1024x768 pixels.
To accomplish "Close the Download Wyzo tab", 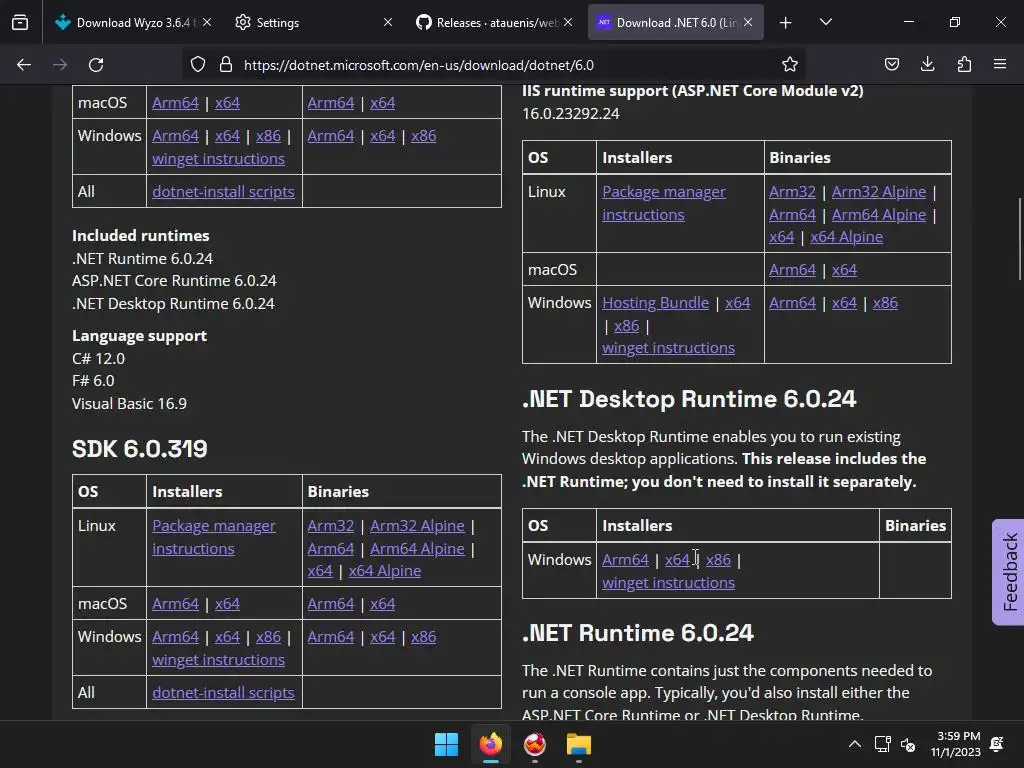I will pos(207,22).
